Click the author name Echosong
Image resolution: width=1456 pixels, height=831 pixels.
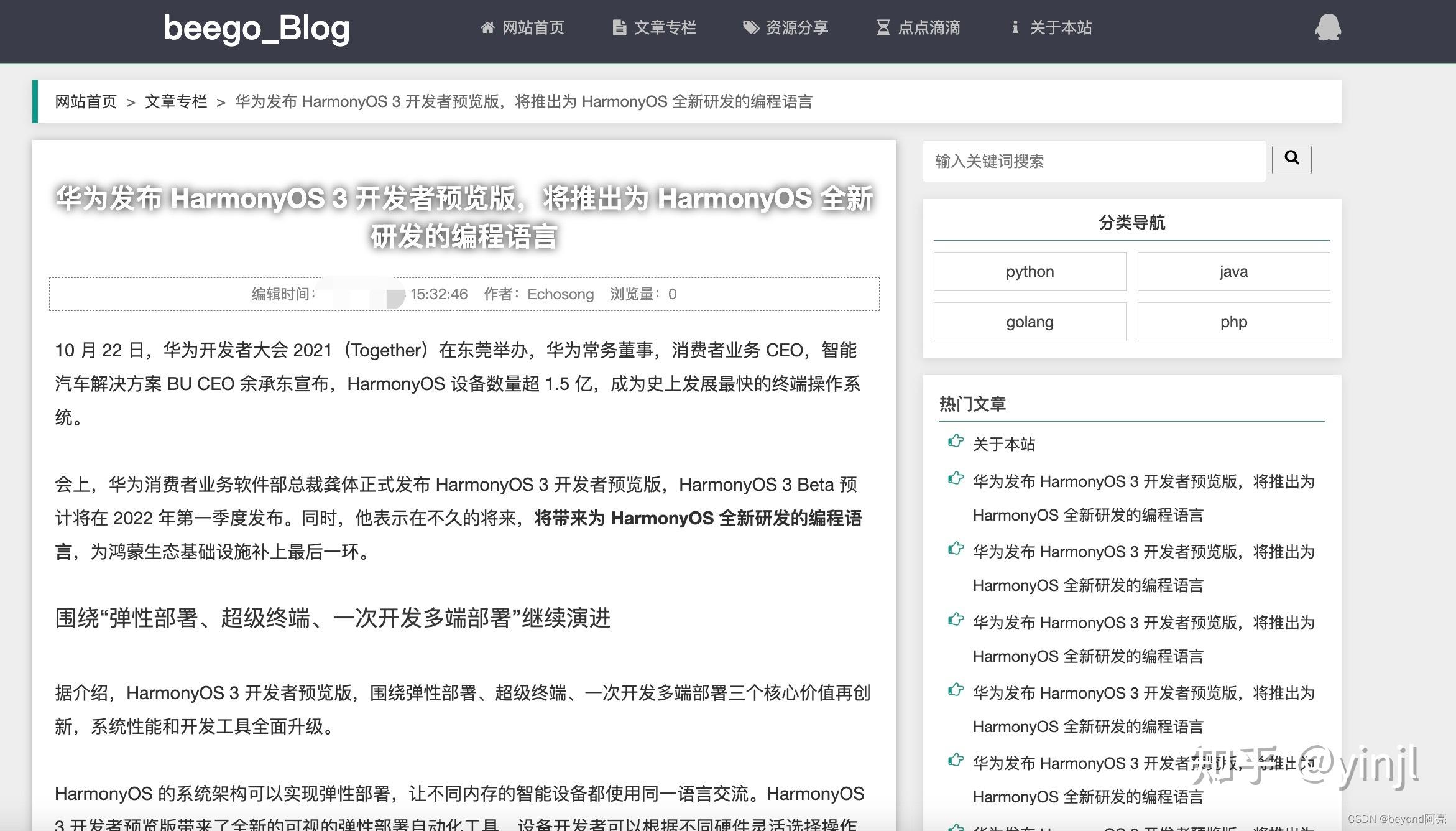559,294
